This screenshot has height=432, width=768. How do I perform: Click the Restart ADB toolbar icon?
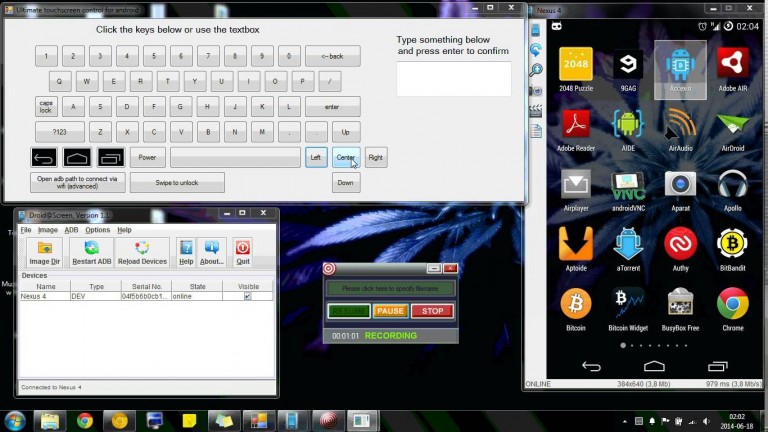click(x=91, y=249)
